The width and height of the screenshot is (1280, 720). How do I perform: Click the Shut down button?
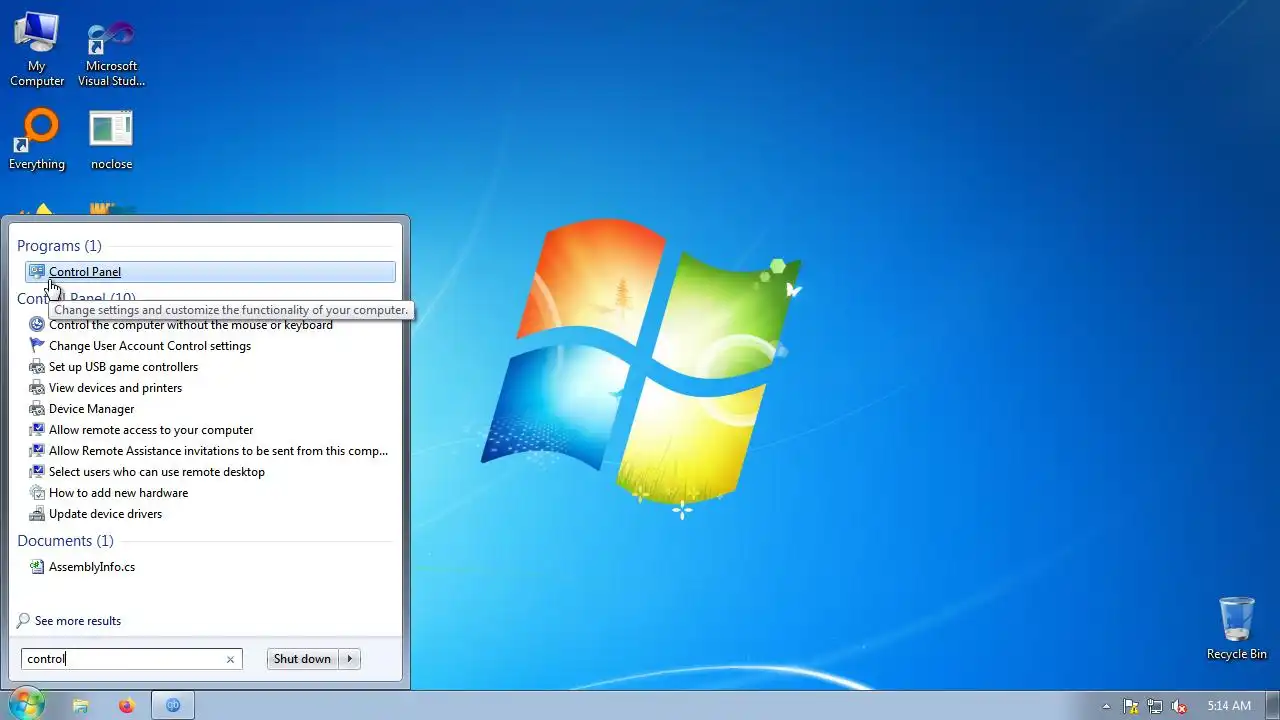click(x=302, y=659)
